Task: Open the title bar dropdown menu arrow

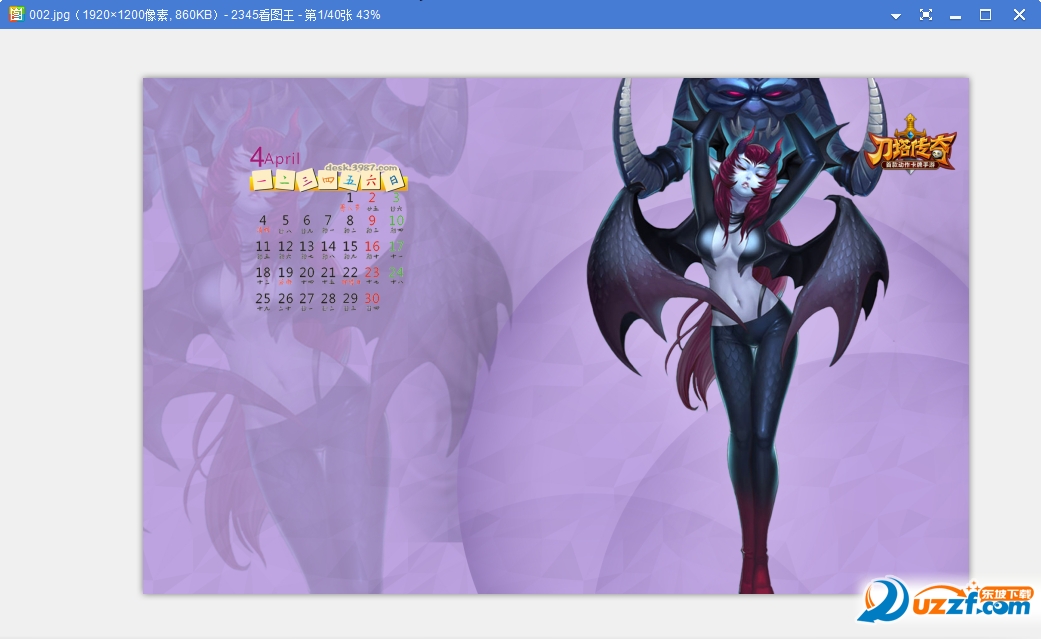Action: (x=896, y=16)
